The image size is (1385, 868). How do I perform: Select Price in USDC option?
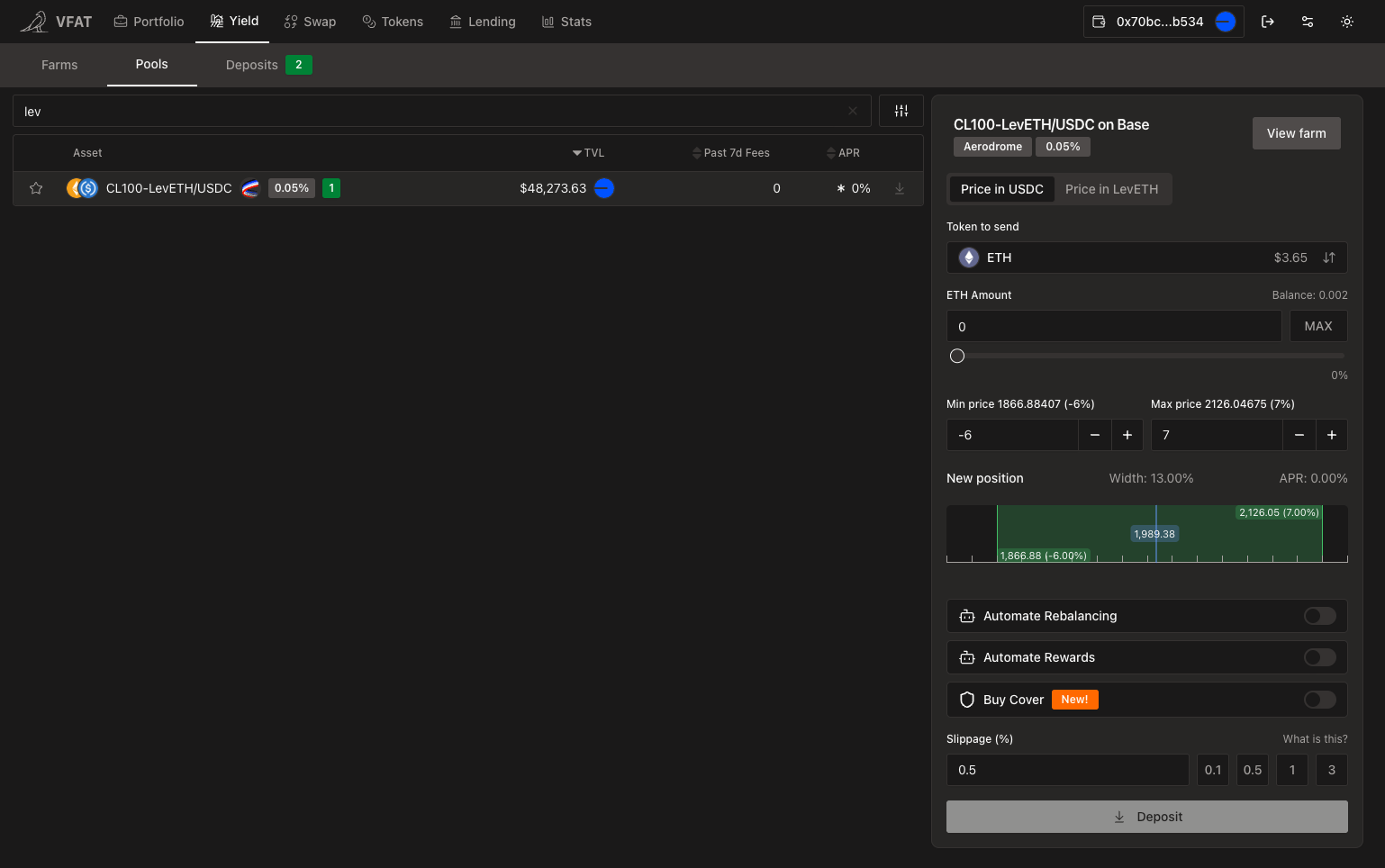(1002, 189)
